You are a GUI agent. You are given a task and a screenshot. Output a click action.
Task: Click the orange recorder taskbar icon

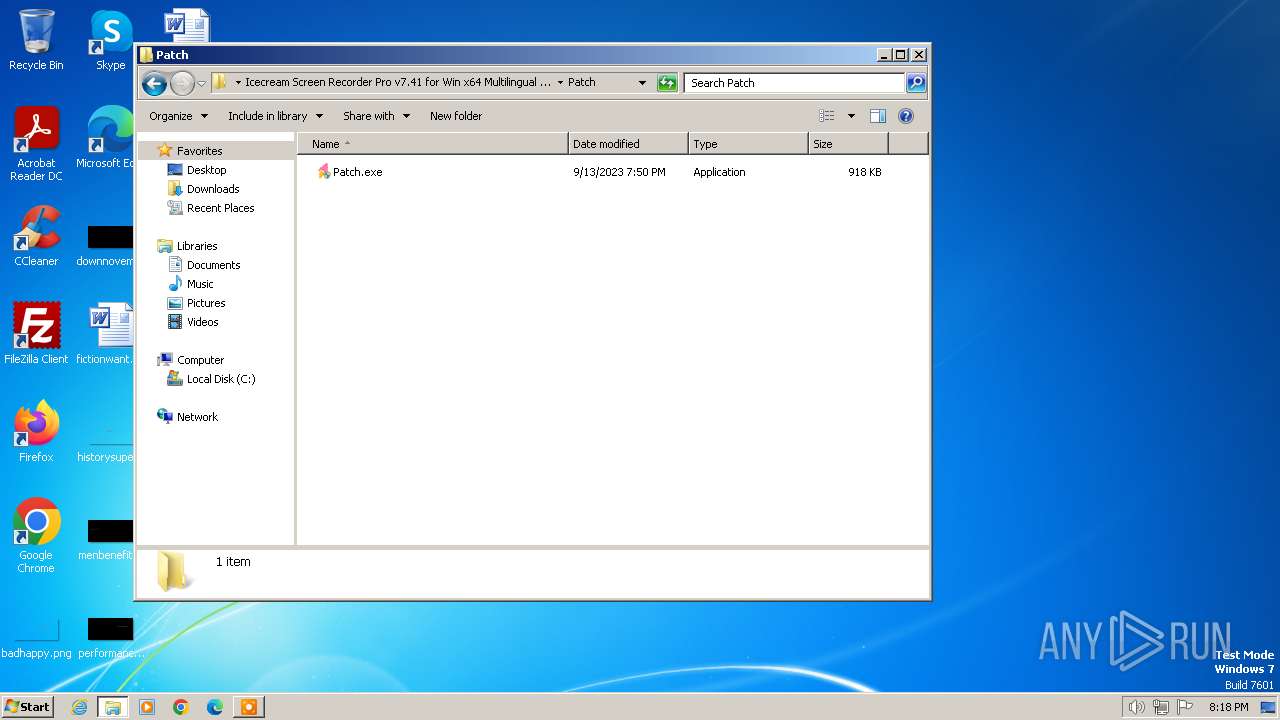tap(248, 707)
